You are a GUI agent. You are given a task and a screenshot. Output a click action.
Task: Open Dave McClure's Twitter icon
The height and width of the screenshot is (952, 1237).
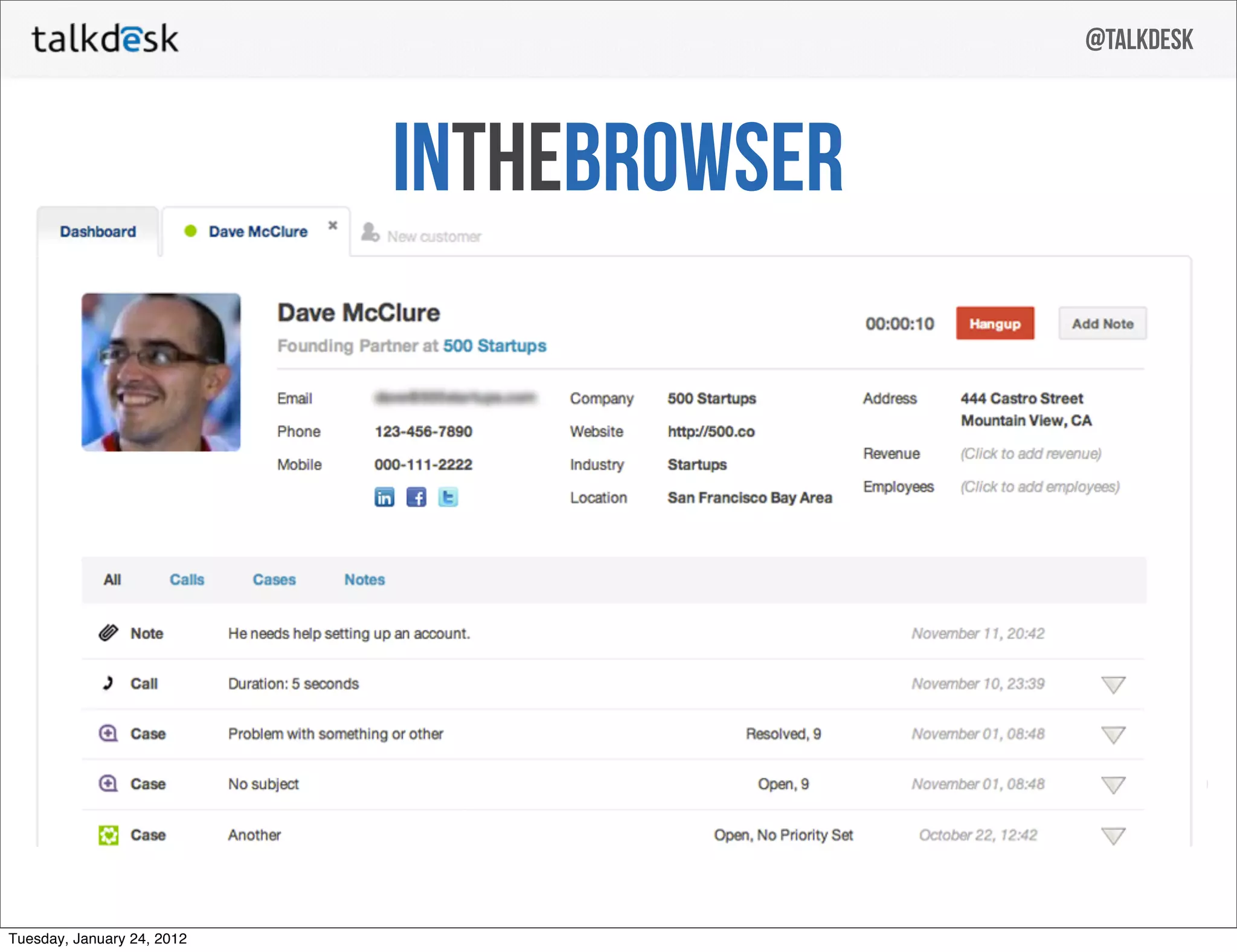point(448,497)
